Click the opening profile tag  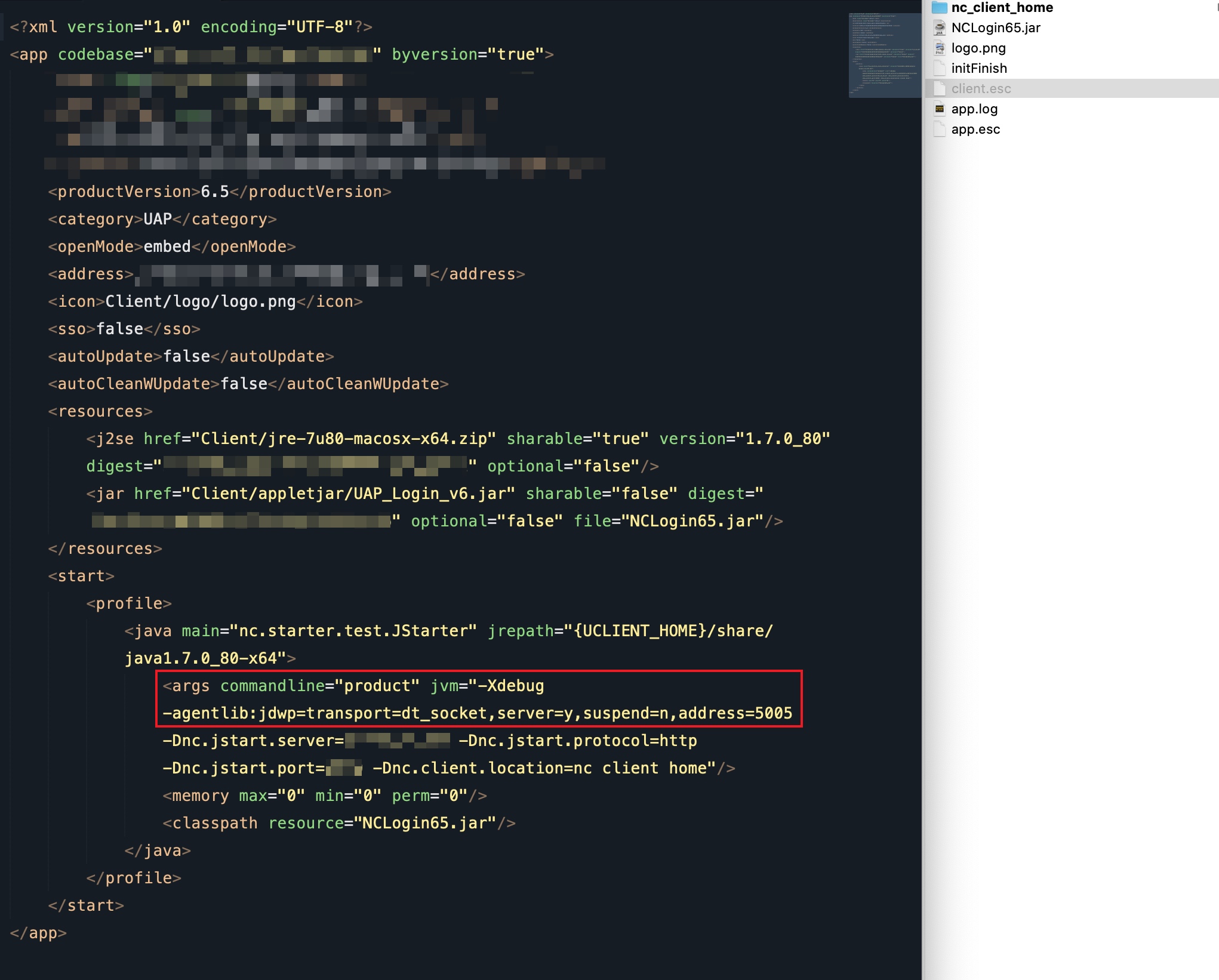(x=129, y=603)
